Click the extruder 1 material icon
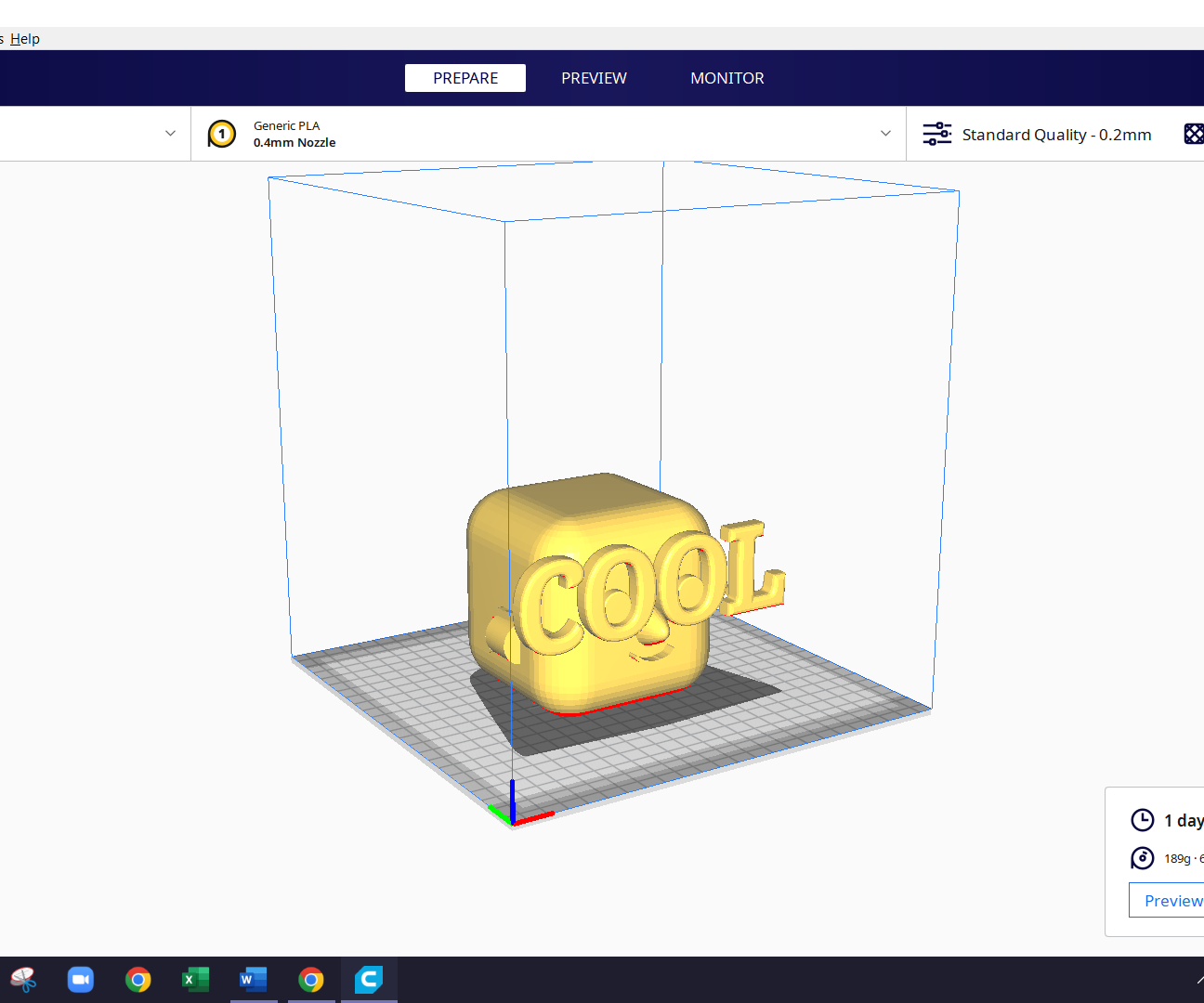The width and height of the screenshot is (1204, 1003). tap(222, 134)
